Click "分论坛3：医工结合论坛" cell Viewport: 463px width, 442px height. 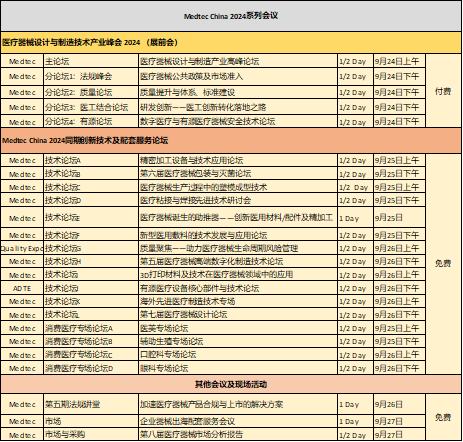(x=91, y=107)
